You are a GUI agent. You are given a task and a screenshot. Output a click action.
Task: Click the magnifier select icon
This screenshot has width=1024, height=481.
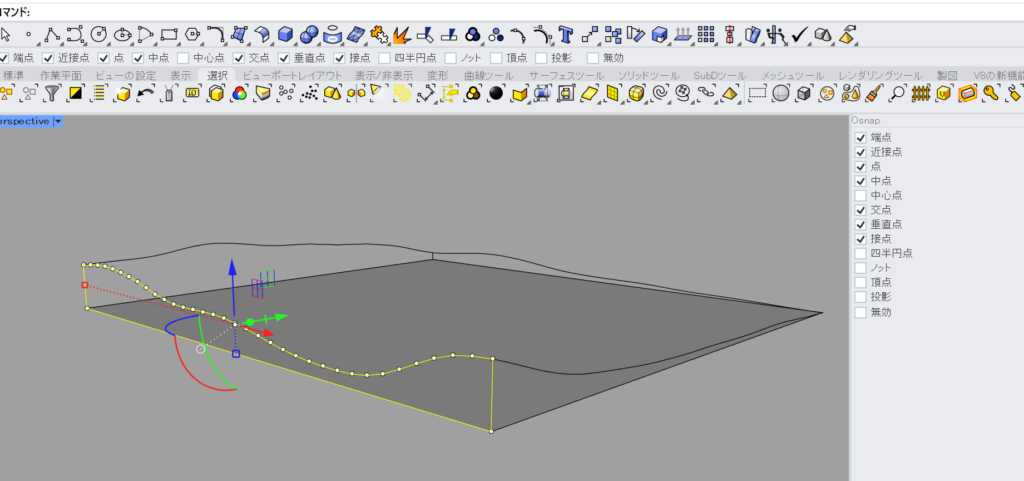click(x=898, y=94)
